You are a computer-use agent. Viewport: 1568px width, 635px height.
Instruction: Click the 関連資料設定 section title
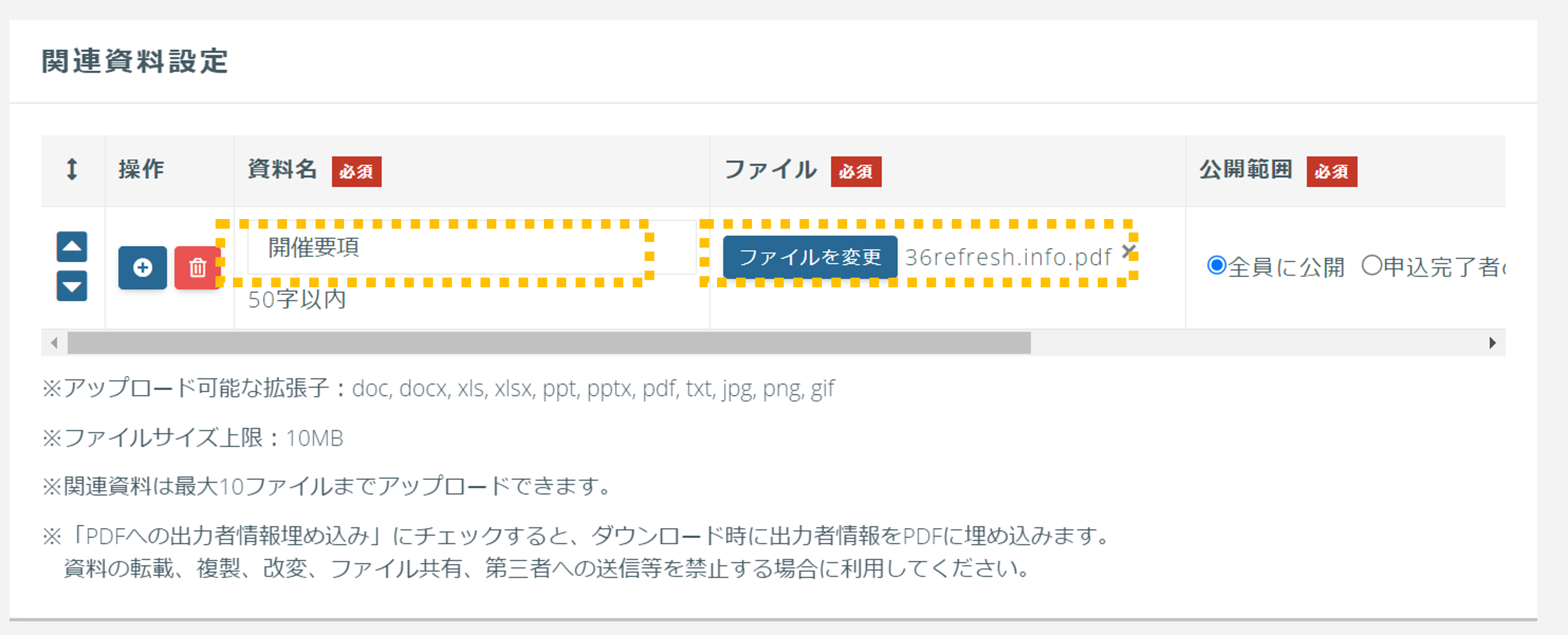[x=135, y=61]
